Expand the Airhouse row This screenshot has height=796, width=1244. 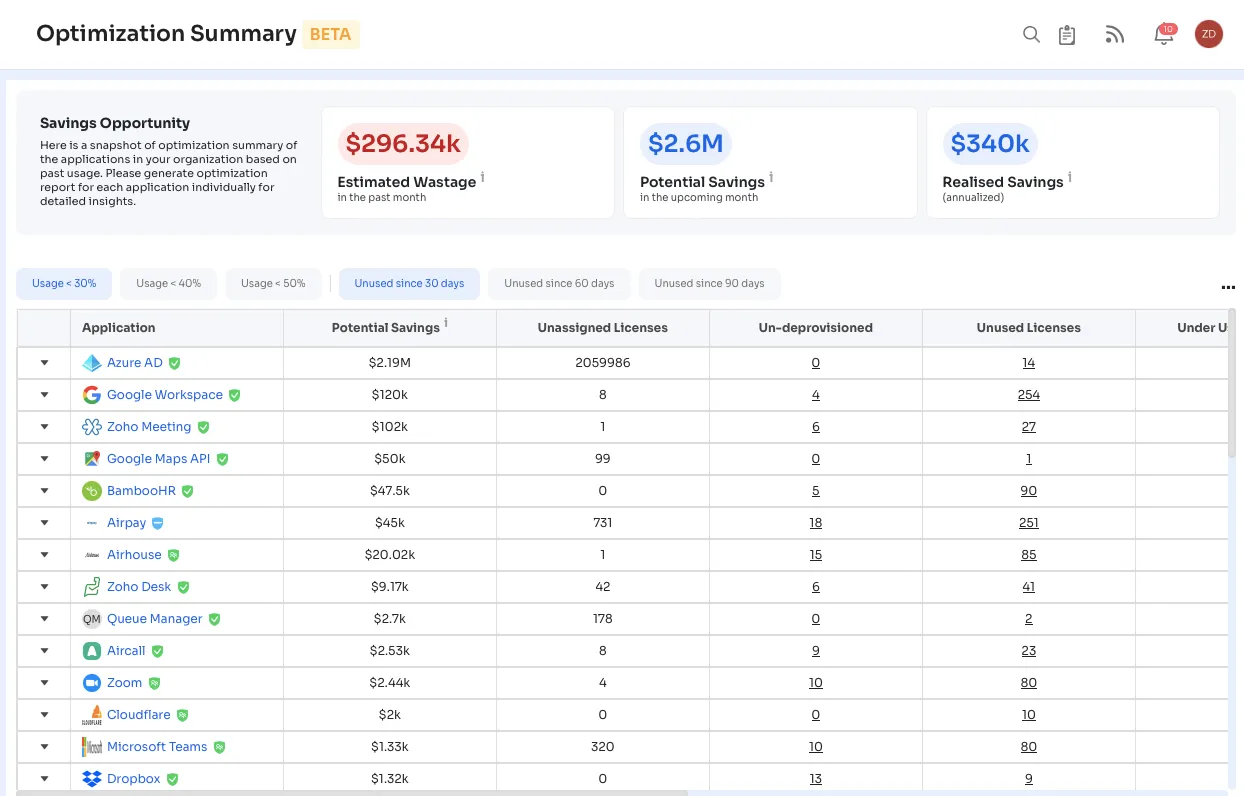(x=44, y=555)
